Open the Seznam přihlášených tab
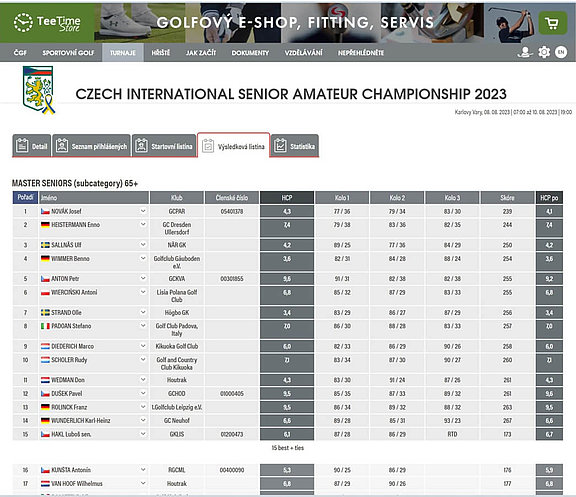Screen dimensions: 576x497 coord(91,146)
